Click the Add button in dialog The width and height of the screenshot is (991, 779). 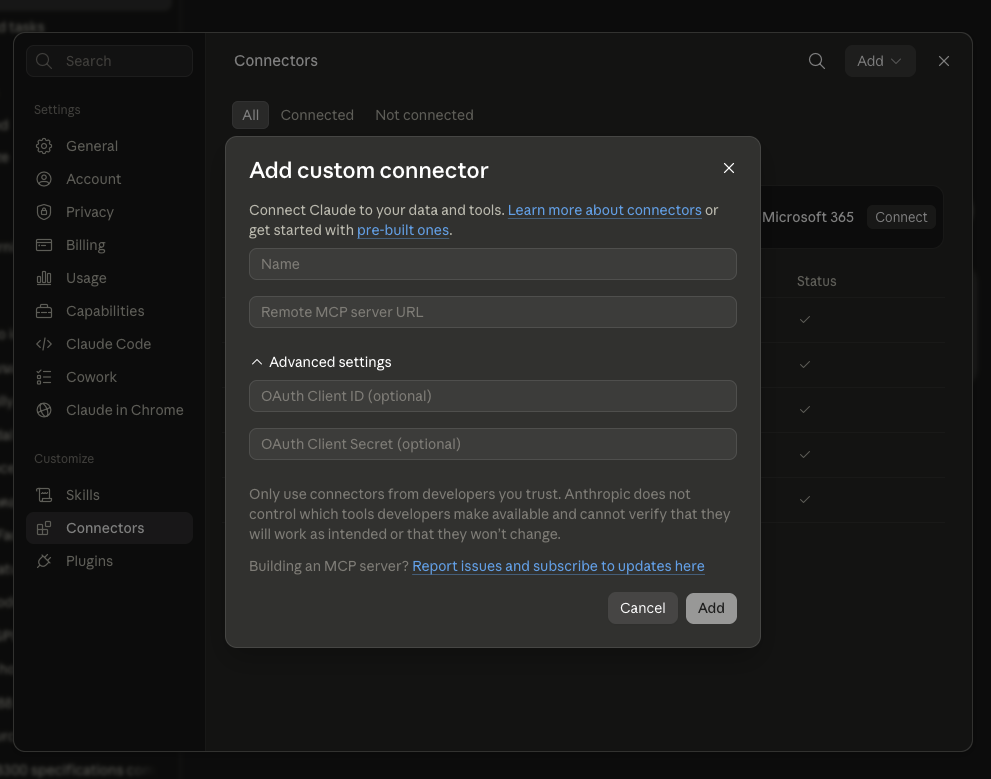711,608
